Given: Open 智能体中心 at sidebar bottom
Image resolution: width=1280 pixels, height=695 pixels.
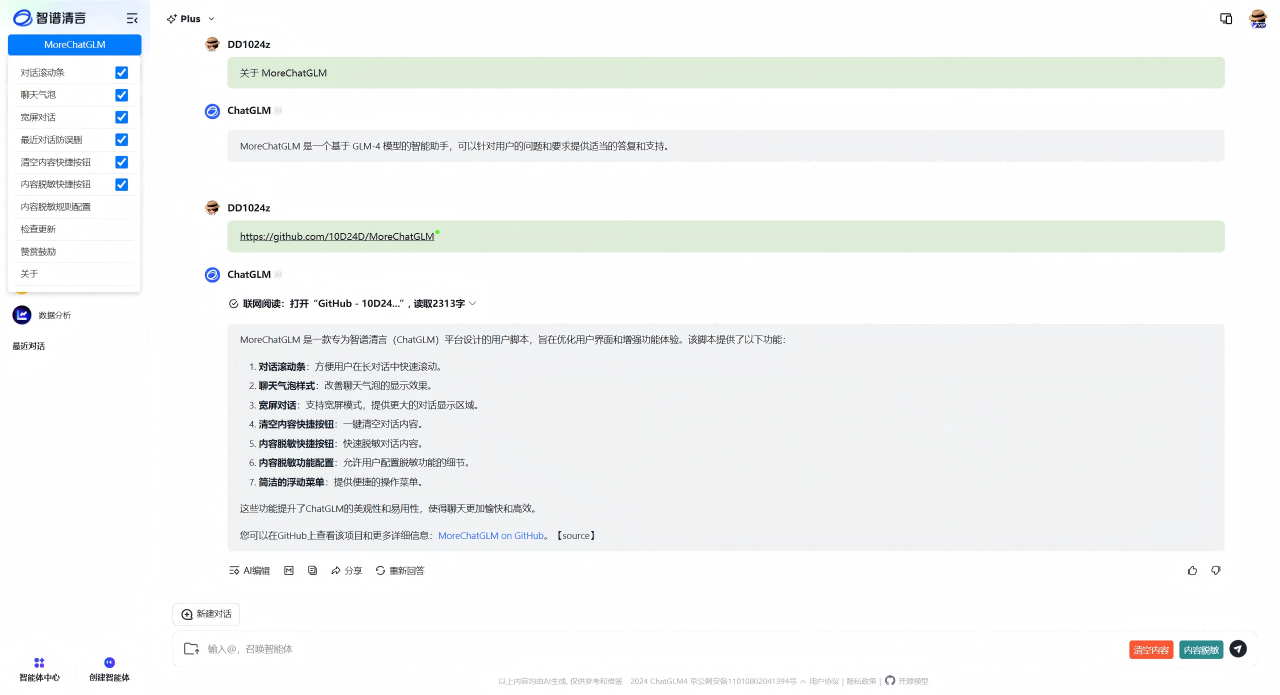Looking at the screenshot, I should click(x=39, y=670).
